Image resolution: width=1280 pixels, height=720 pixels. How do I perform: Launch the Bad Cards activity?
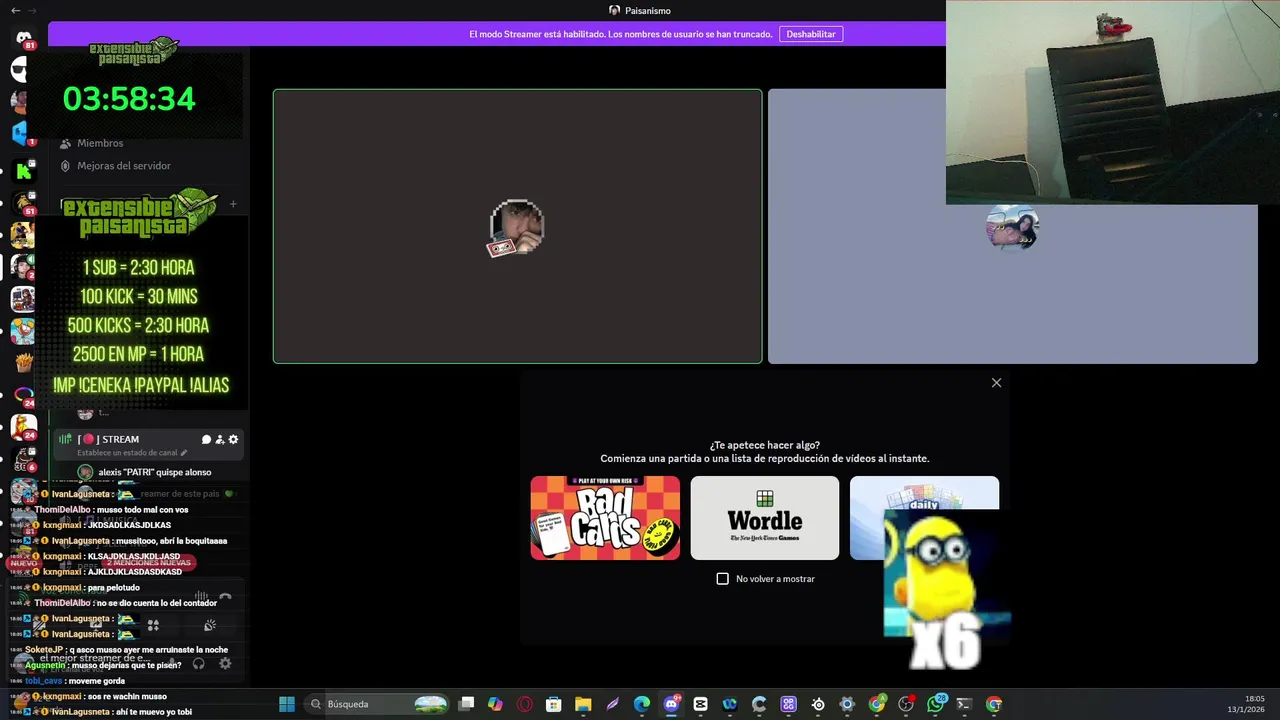click(x=605, y=518)
